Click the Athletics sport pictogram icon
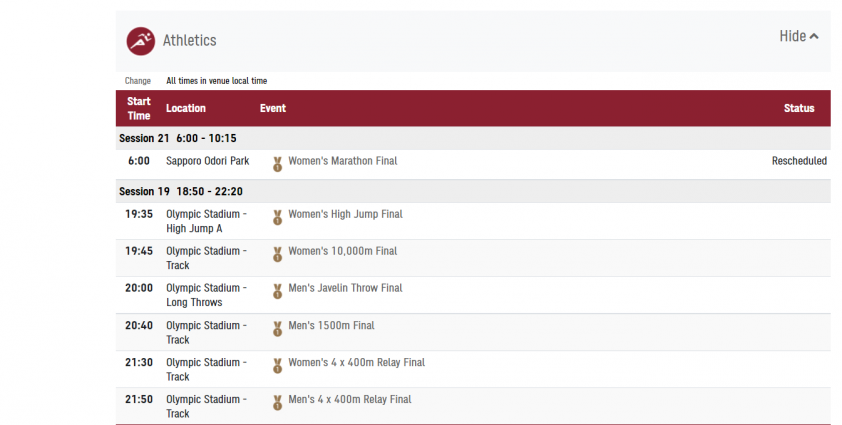 tap(140, 41)
